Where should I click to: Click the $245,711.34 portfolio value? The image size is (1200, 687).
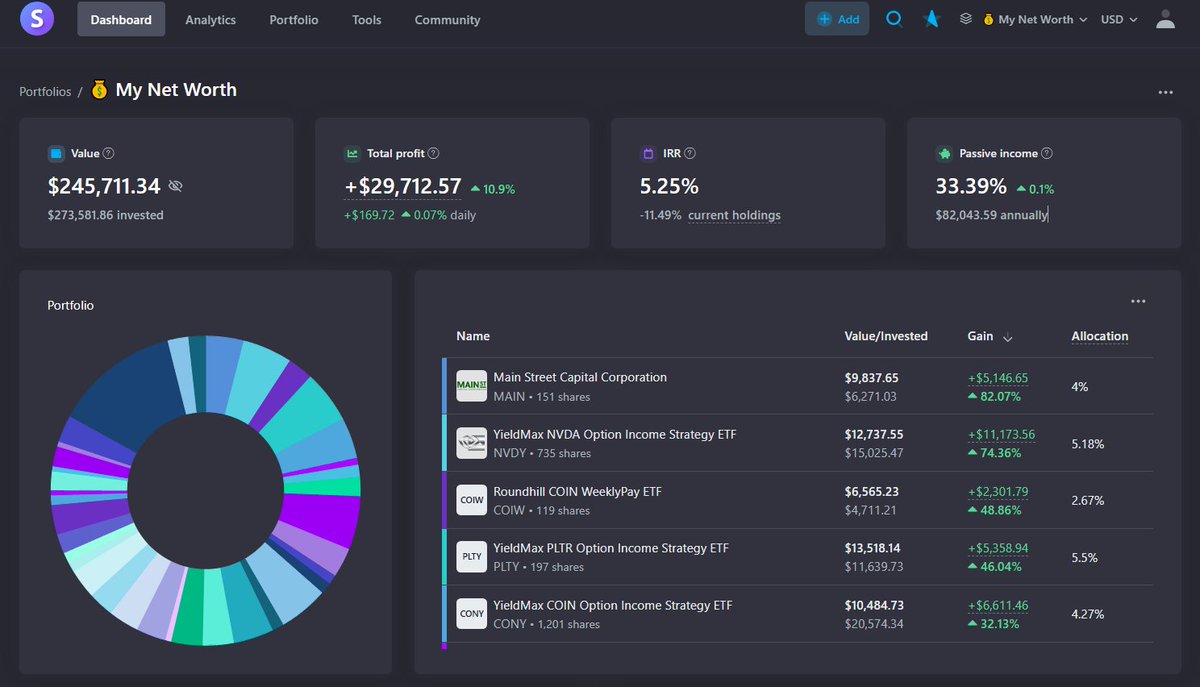(x=104, y=186)
